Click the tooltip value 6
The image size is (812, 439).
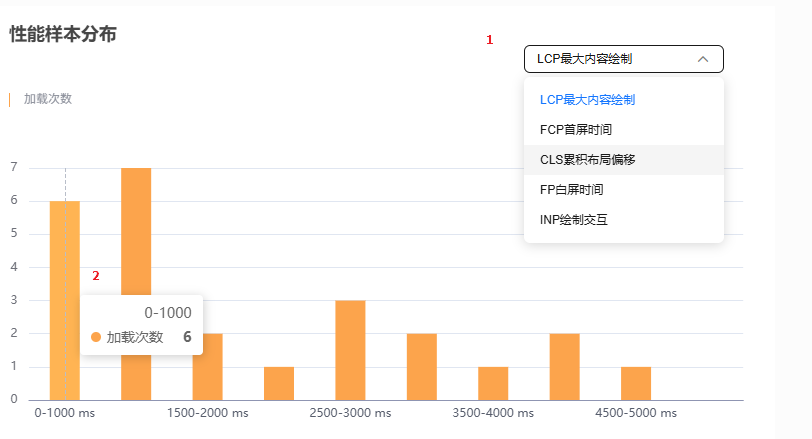point(187,337)
